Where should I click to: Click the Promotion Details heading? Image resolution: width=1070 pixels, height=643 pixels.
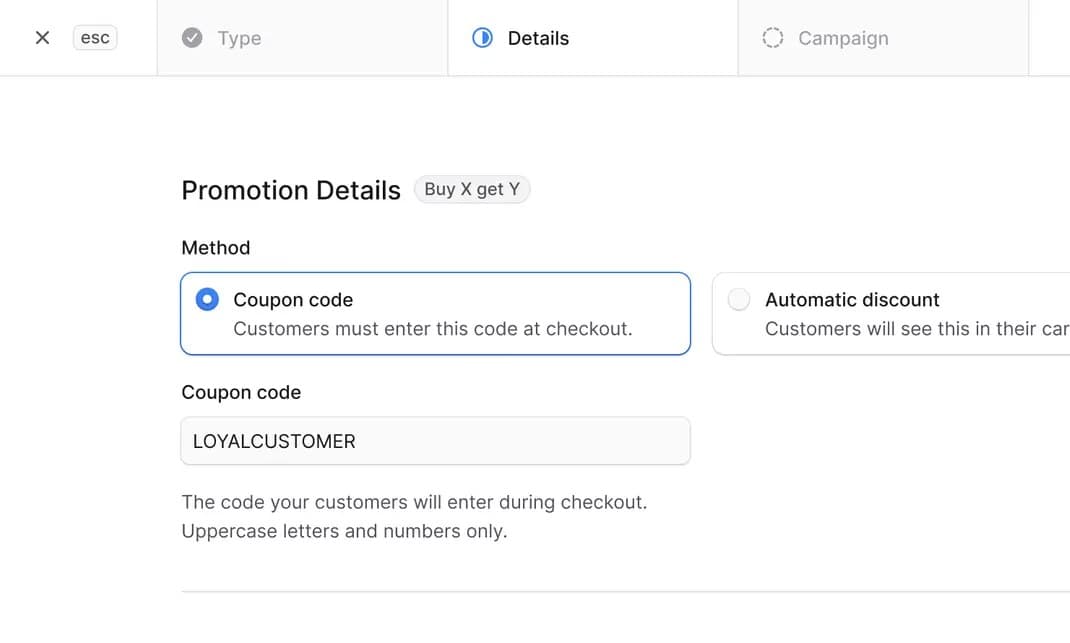(x=291, y=190)
